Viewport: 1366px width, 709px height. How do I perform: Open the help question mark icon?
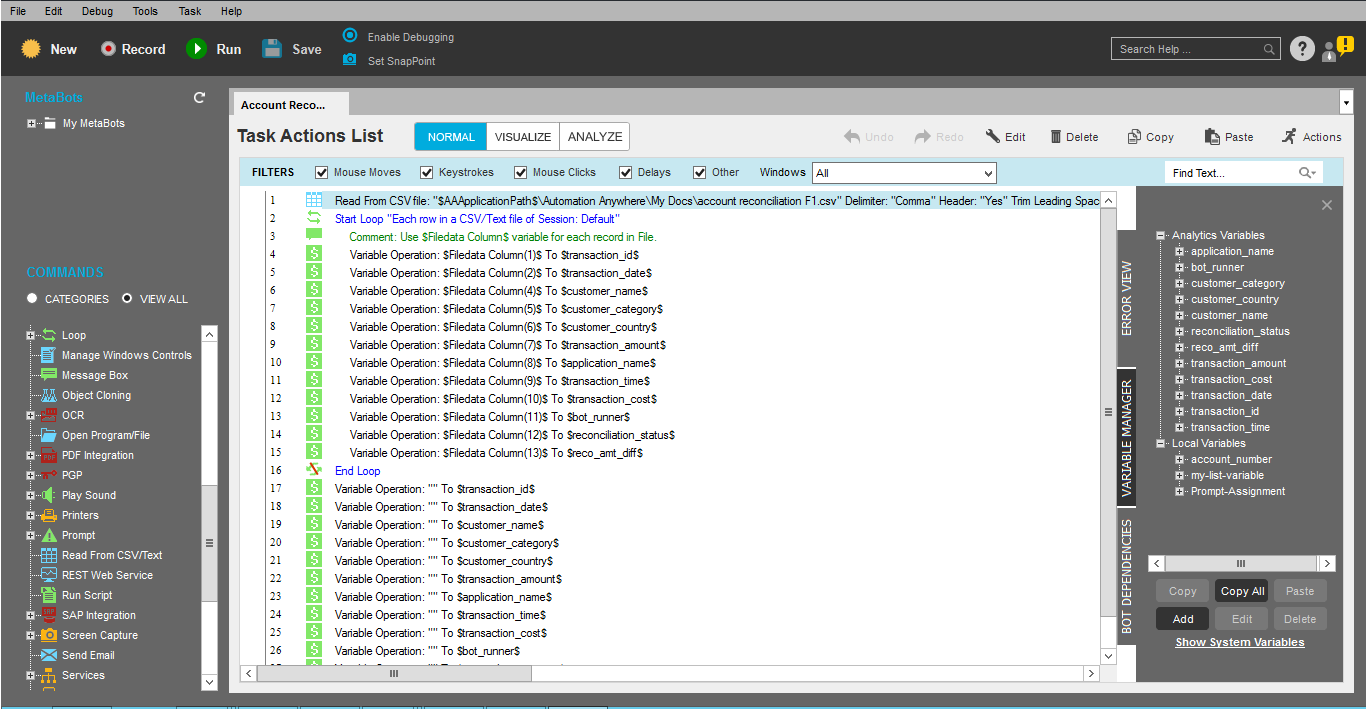pyautogui.click(x=1301, y=49)
